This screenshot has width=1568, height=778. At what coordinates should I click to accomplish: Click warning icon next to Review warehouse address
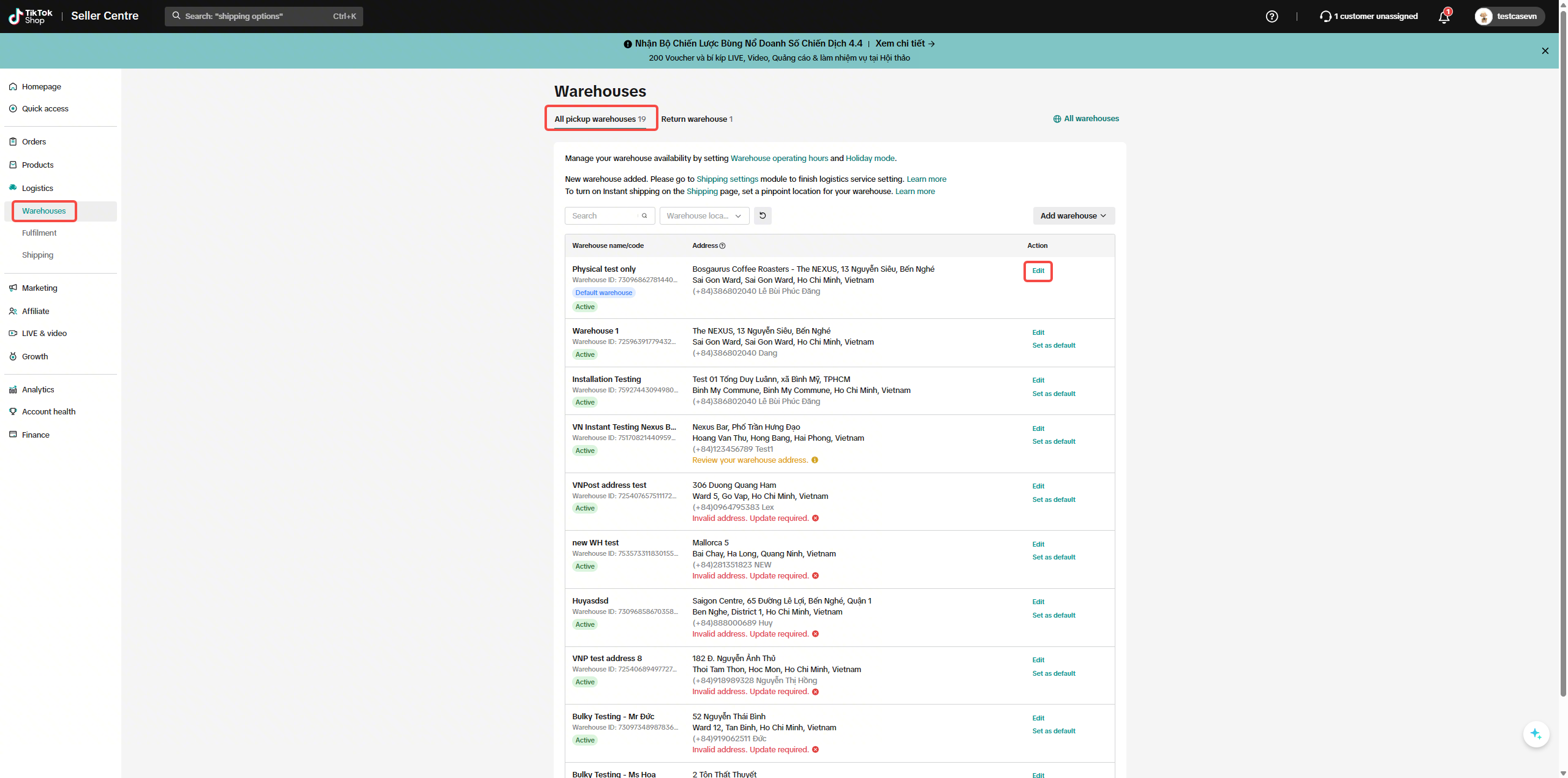tap(815, 460)
